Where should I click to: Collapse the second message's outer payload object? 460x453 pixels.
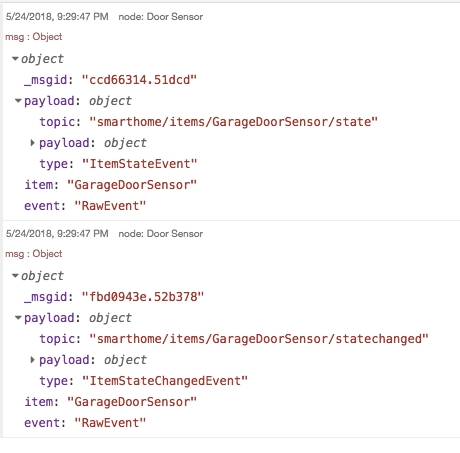click(x=18, y=318)
